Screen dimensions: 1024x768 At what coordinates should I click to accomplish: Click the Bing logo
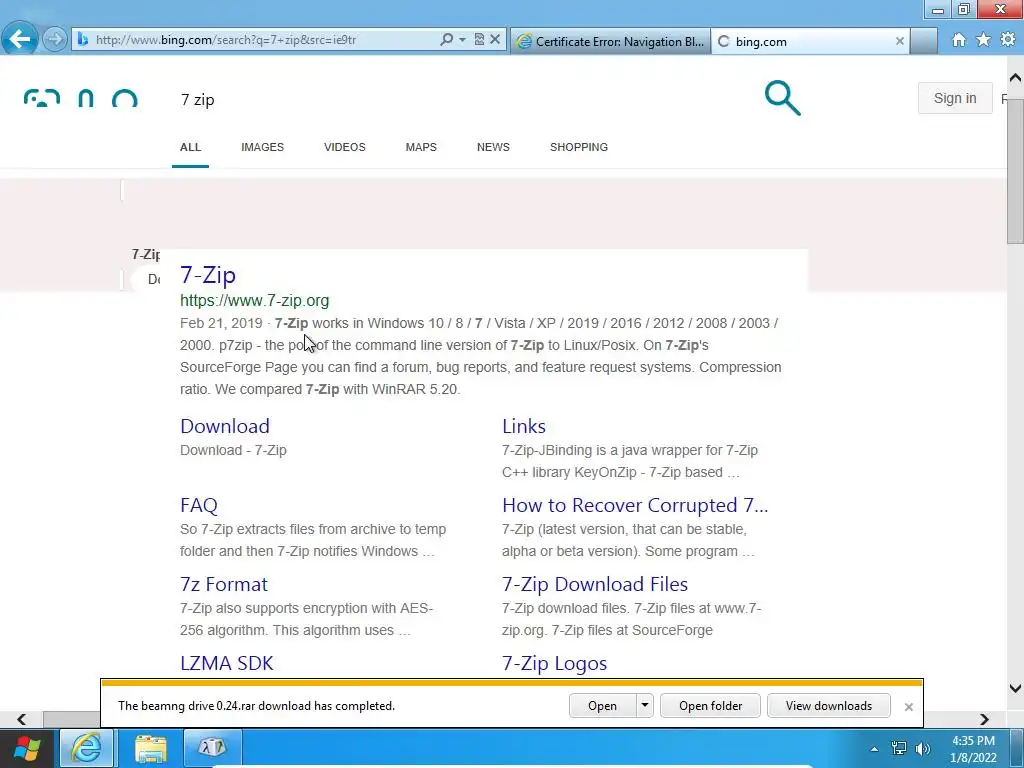(81, 98)
